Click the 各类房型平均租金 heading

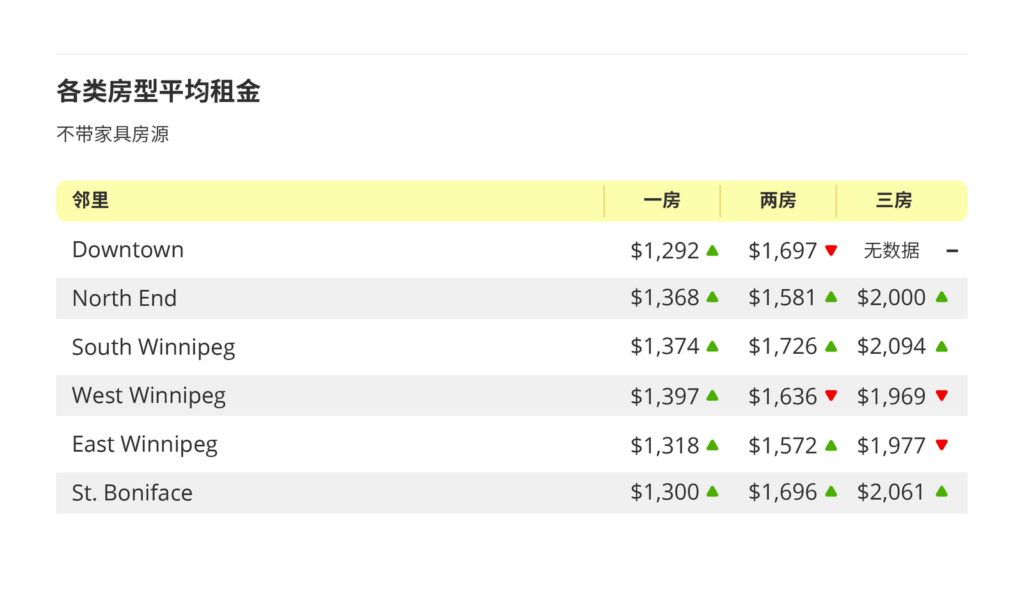[x=158, y=92]
